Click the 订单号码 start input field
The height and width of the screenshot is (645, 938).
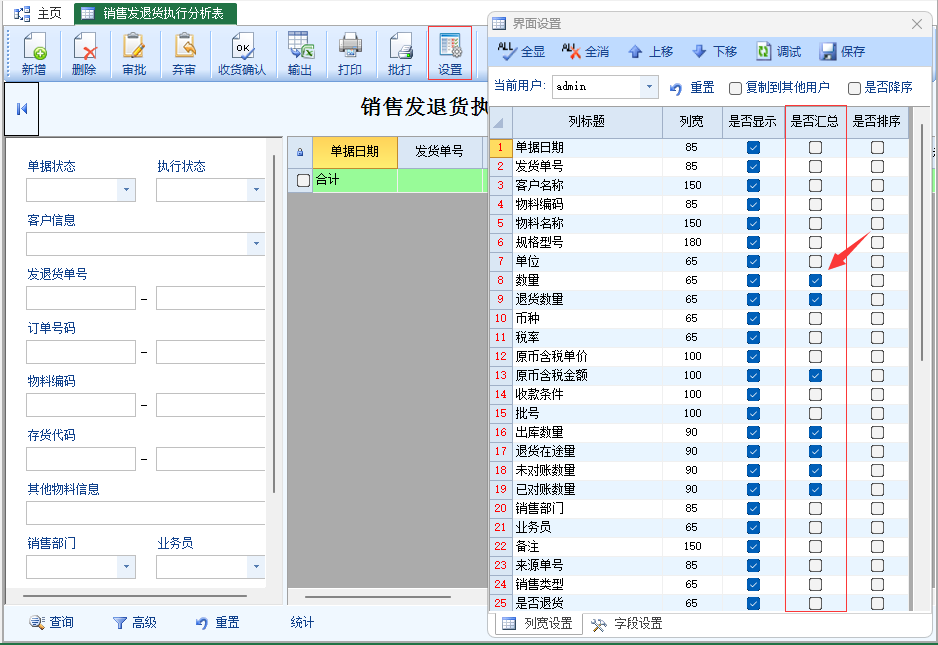(81, 352)
